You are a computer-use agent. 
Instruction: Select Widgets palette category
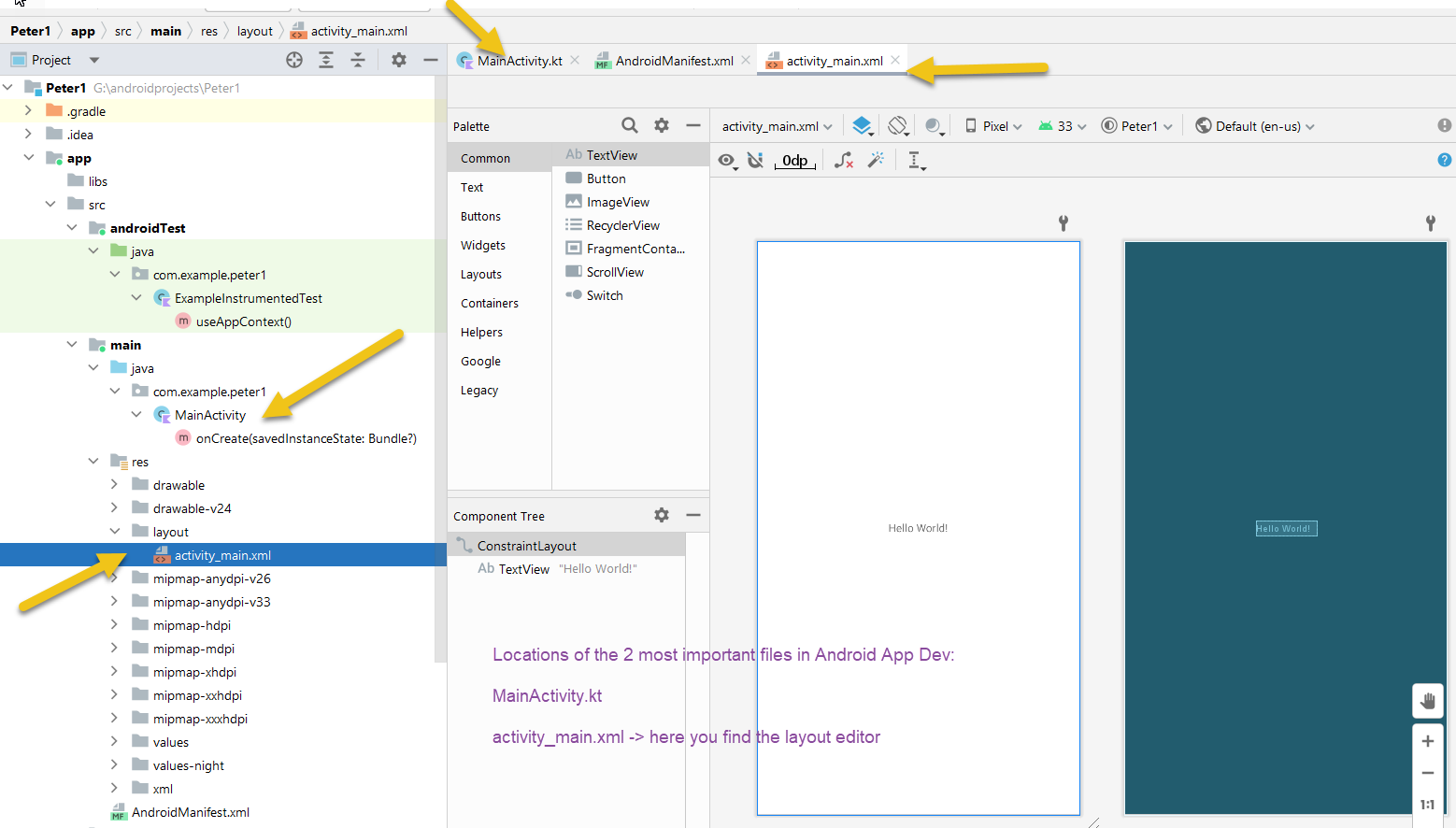coord(500,245)
